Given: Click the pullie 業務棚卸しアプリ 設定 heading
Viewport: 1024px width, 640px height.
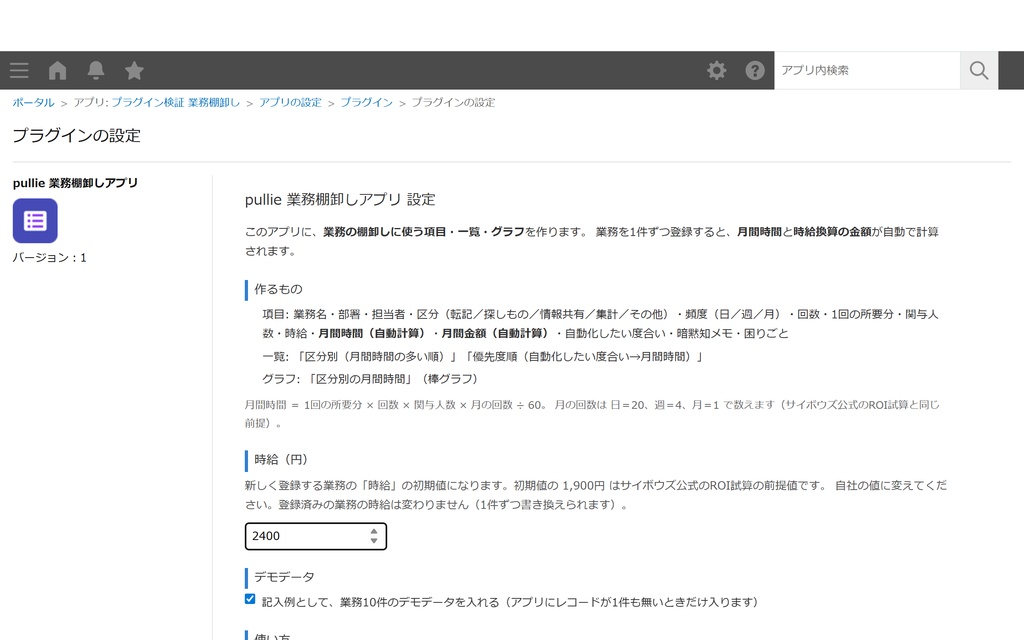Looking at the screenshot, I should point(340,200).
